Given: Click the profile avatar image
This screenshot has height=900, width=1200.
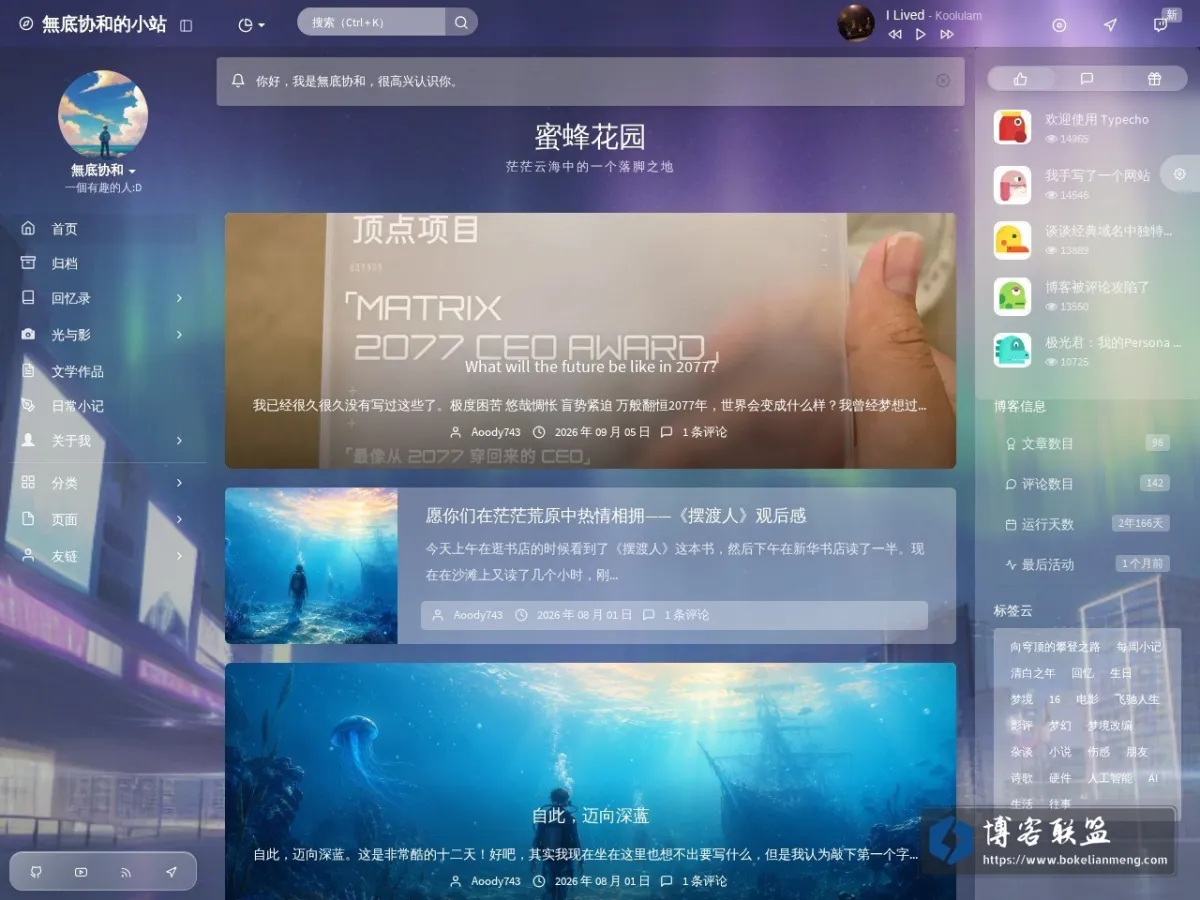Looking at the screenshot, I should [103, 114].
